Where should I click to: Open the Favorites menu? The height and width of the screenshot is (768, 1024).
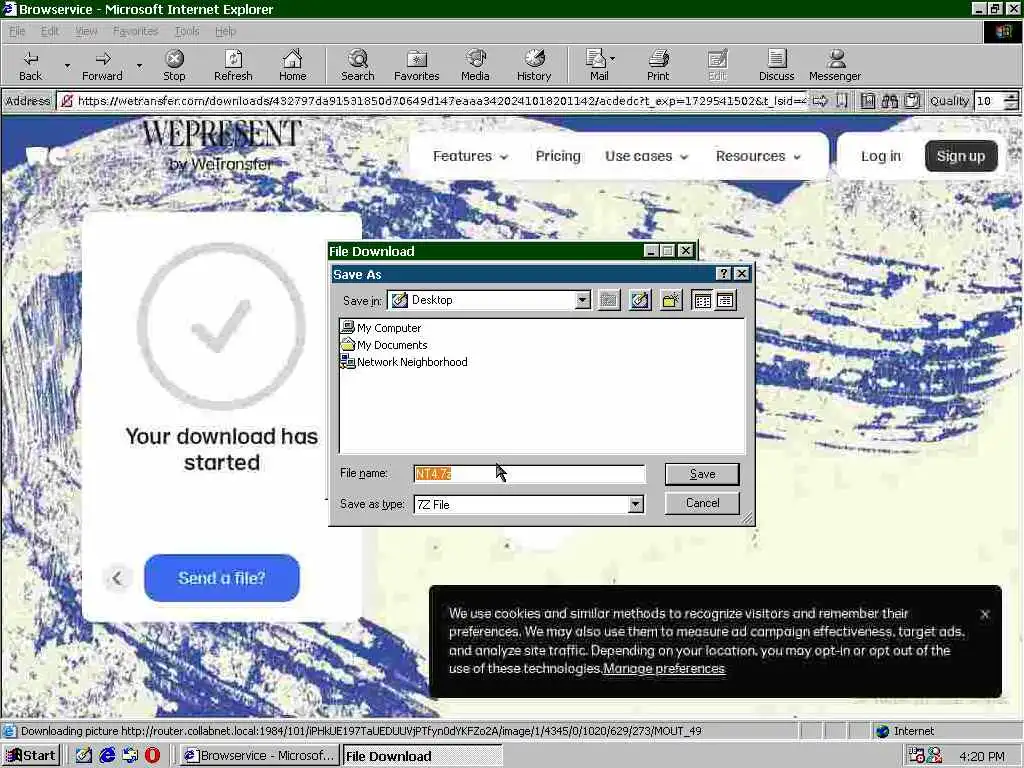[x=135, y=31]
